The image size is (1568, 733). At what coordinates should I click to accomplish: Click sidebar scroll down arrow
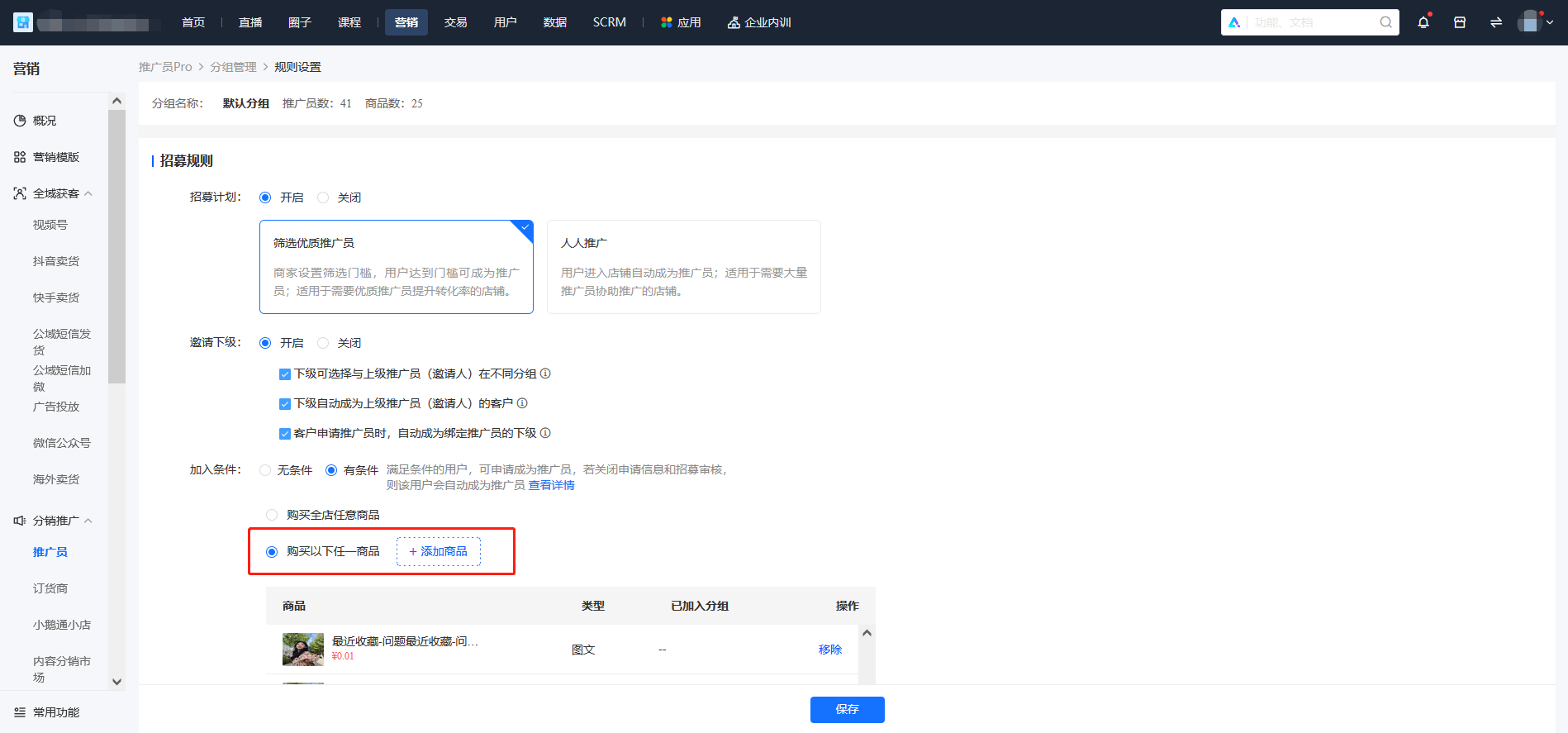[x=116, y=682]
